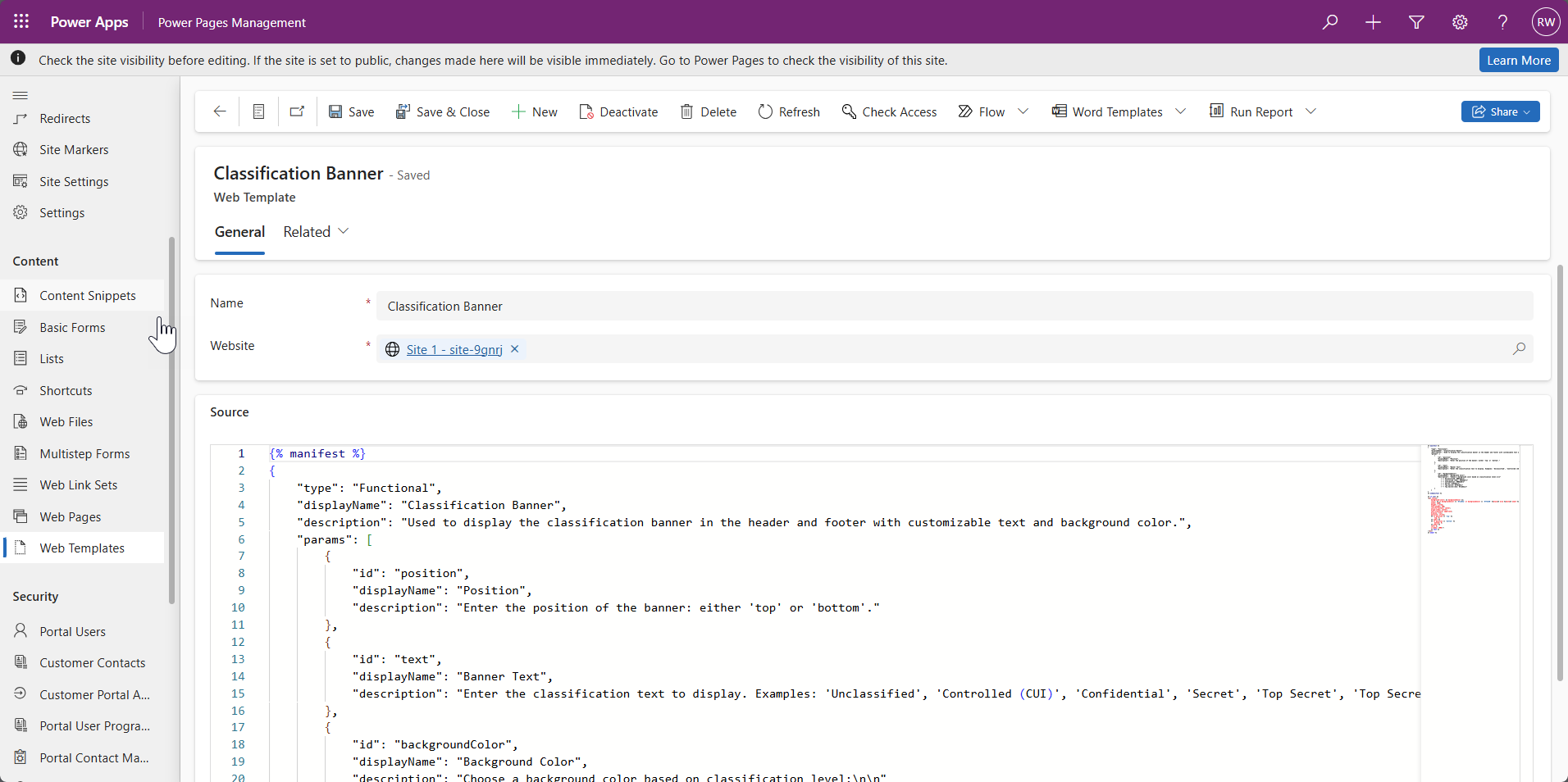Switch to the General tab
Screen dimensions: 1568x782
239,232
